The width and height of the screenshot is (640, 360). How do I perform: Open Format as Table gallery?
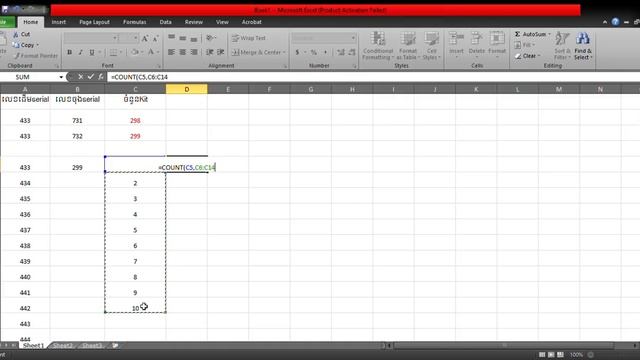pyautogui.click(x=407, y=46)
